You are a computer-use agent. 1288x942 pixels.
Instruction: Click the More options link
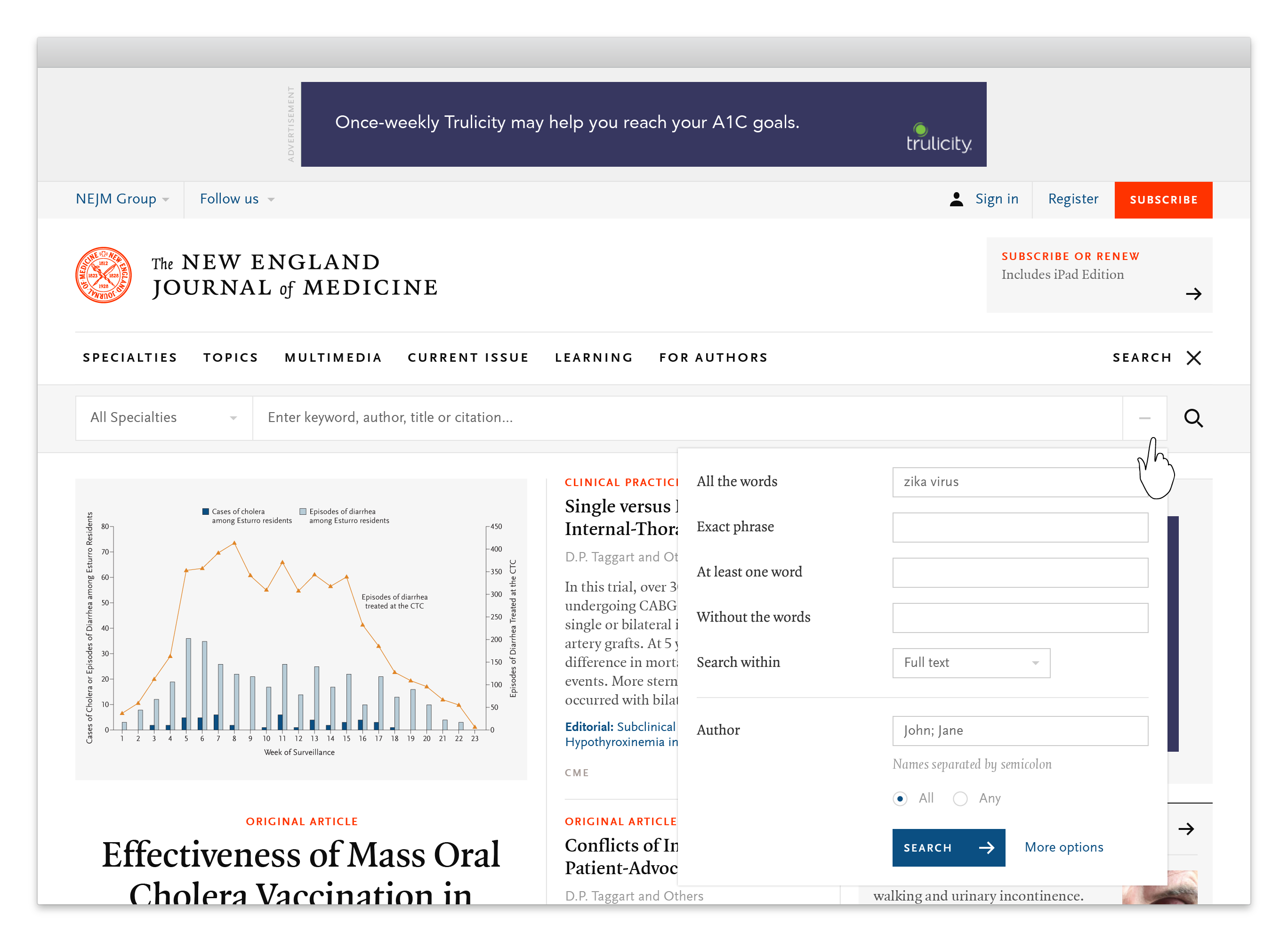point(1063,847)
